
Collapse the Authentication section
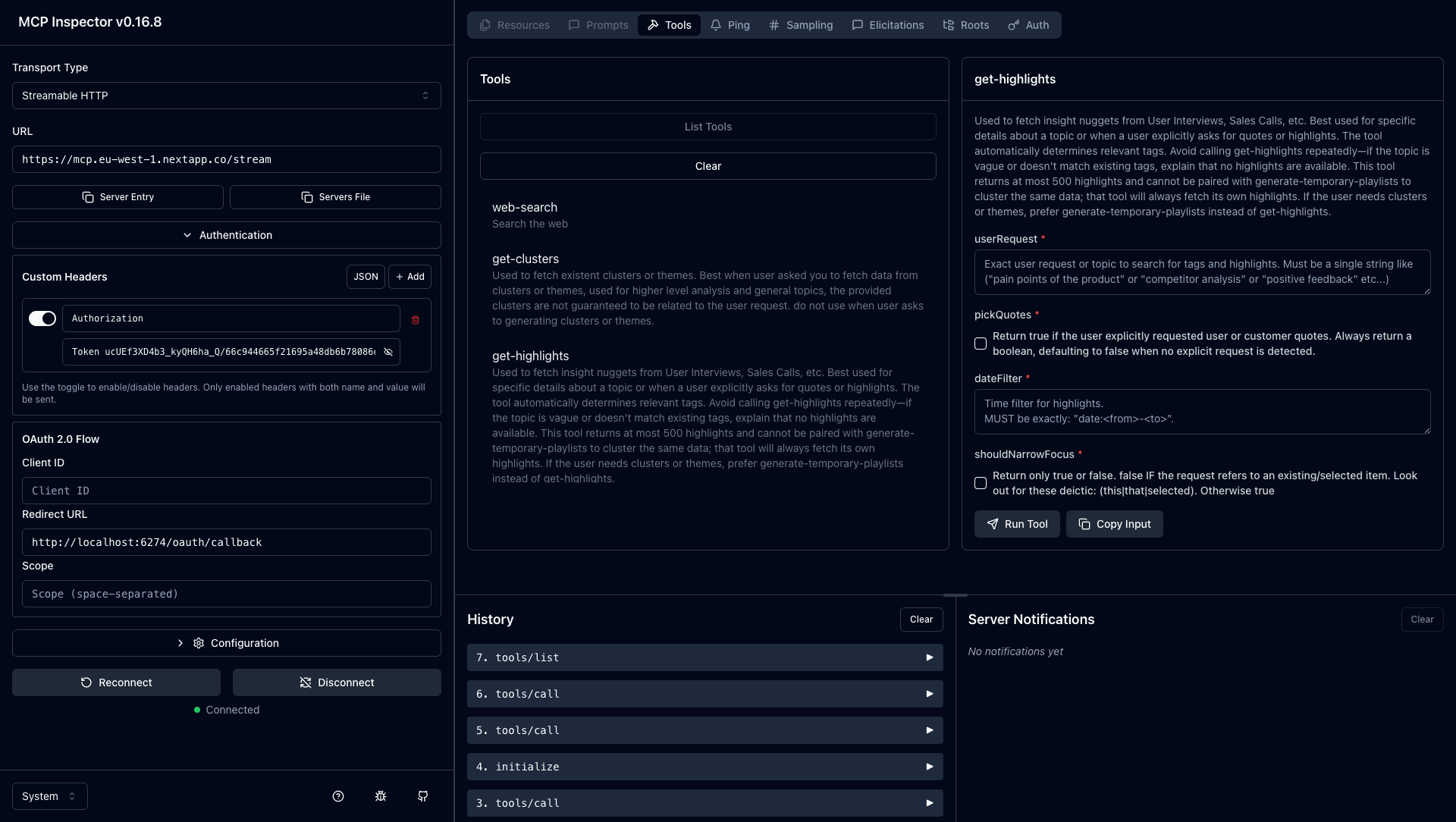pyautogui.click(x=226, y=235)
